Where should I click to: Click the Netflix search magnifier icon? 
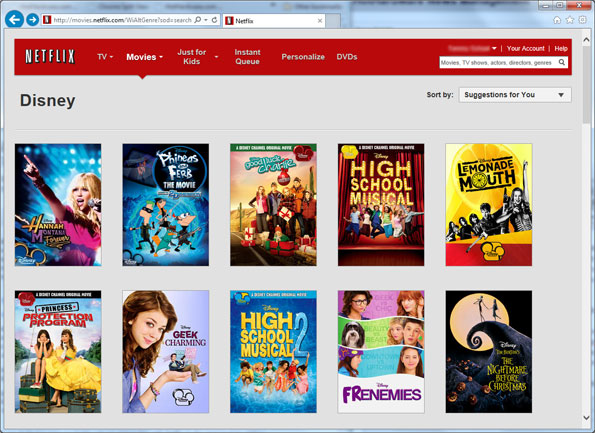(562, 62)
